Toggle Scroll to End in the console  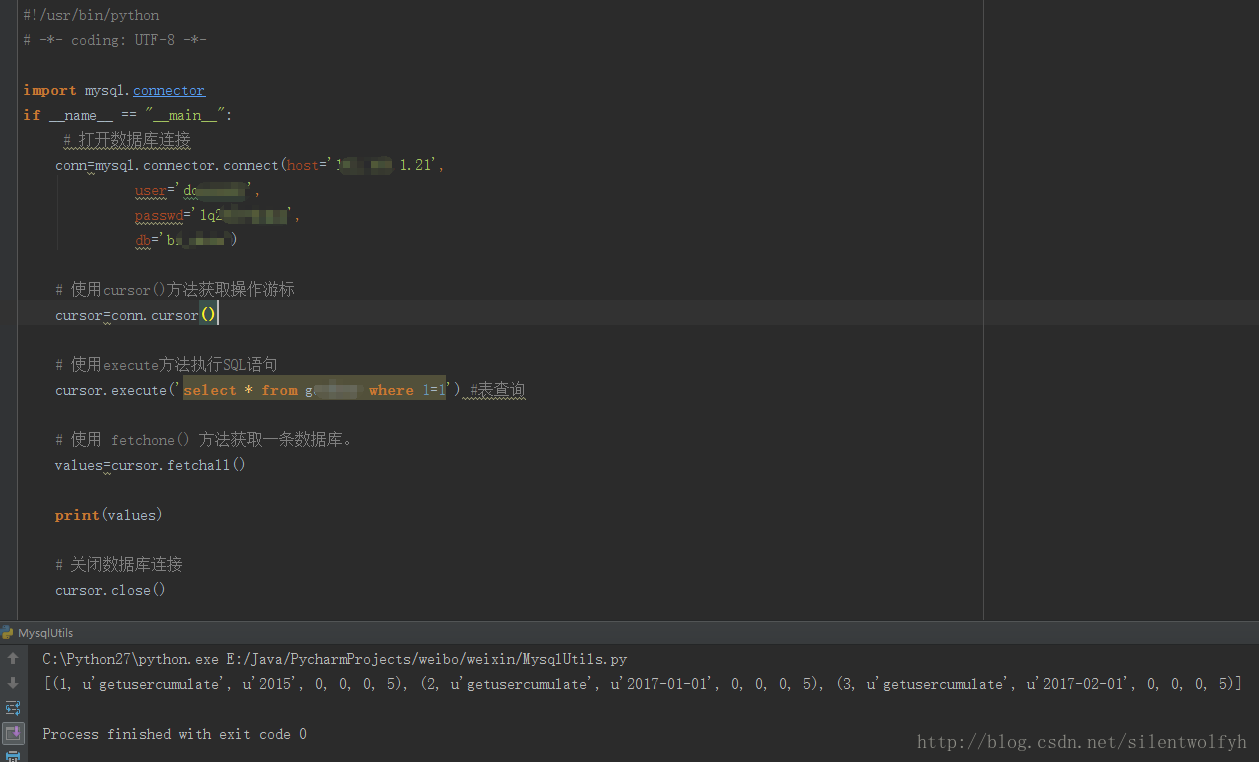point(13,733)
